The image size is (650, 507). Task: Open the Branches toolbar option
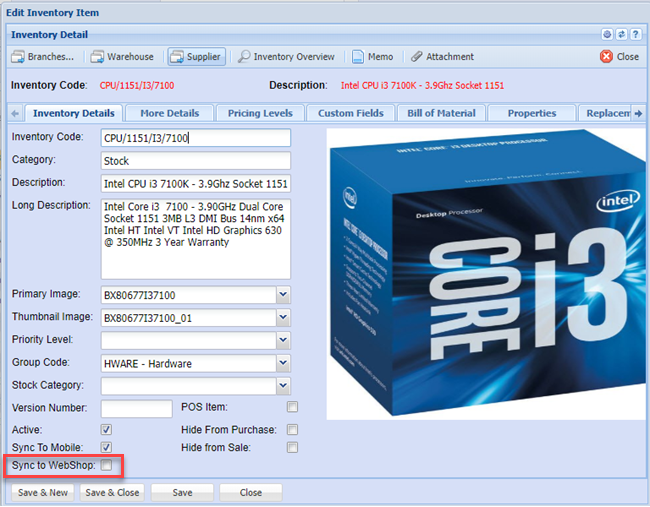point(44,57)
